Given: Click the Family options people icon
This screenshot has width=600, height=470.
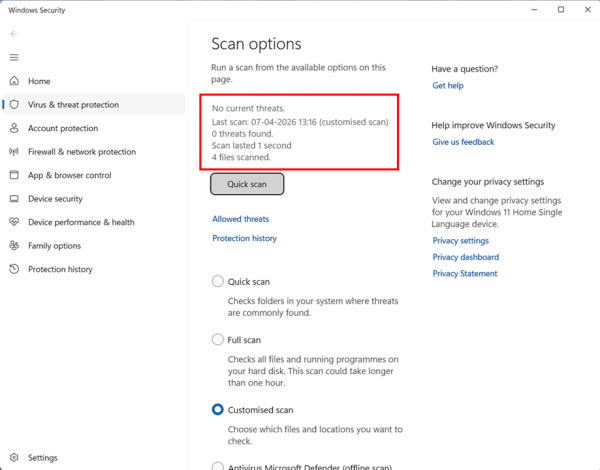Looking at the screenshot, I should (x=14, y=245).
